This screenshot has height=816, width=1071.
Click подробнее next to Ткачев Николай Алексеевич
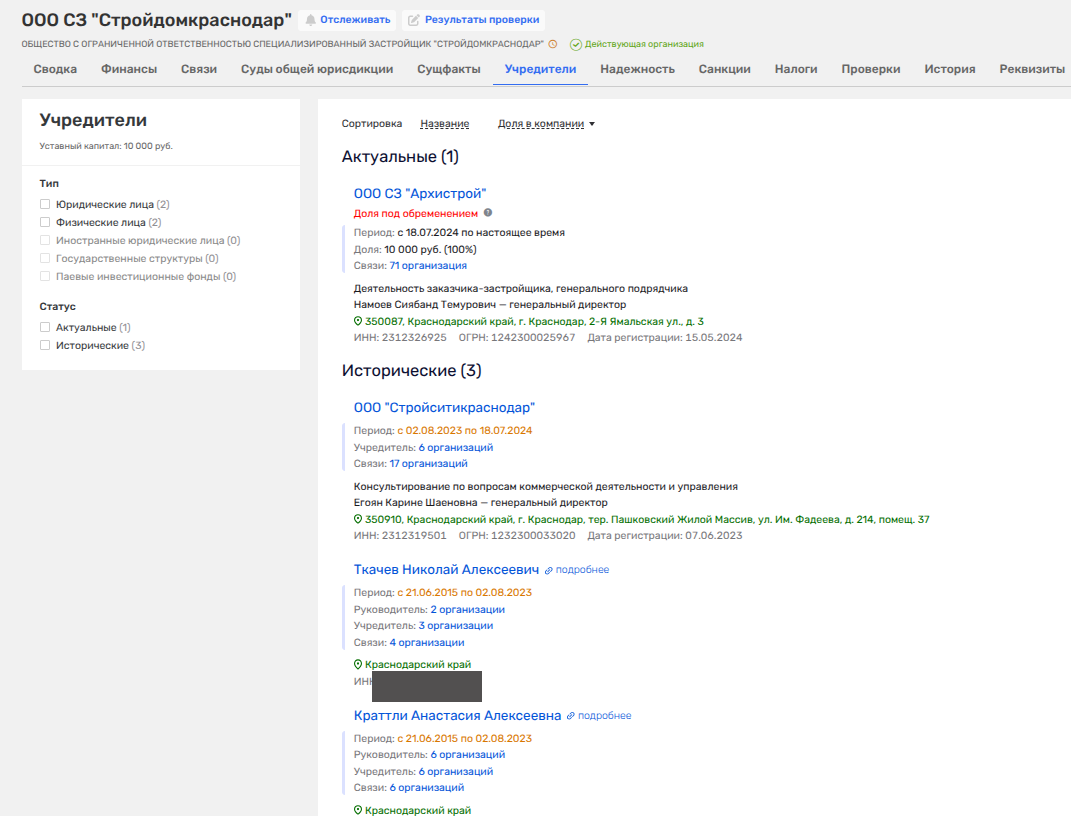[x=582, y=569]
